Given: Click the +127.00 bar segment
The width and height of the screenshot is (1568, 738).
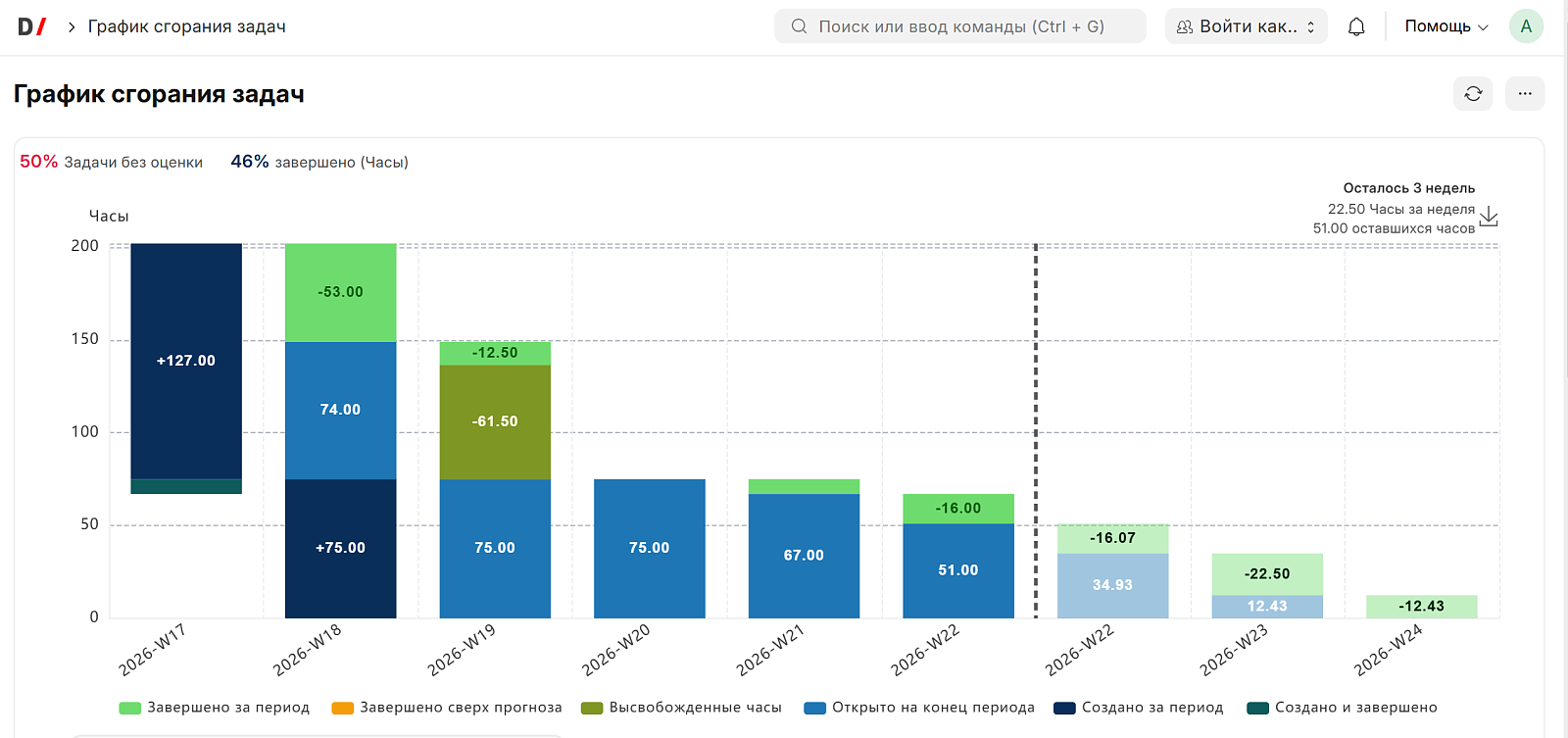Looking at the screenshot, I should click(x=186, y=361).
